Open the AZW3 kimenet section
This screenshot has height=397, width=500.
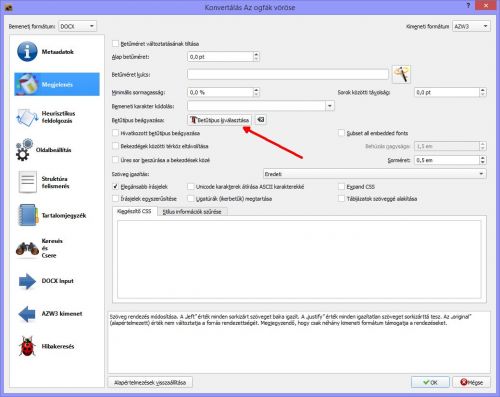[x=57, y=314]
